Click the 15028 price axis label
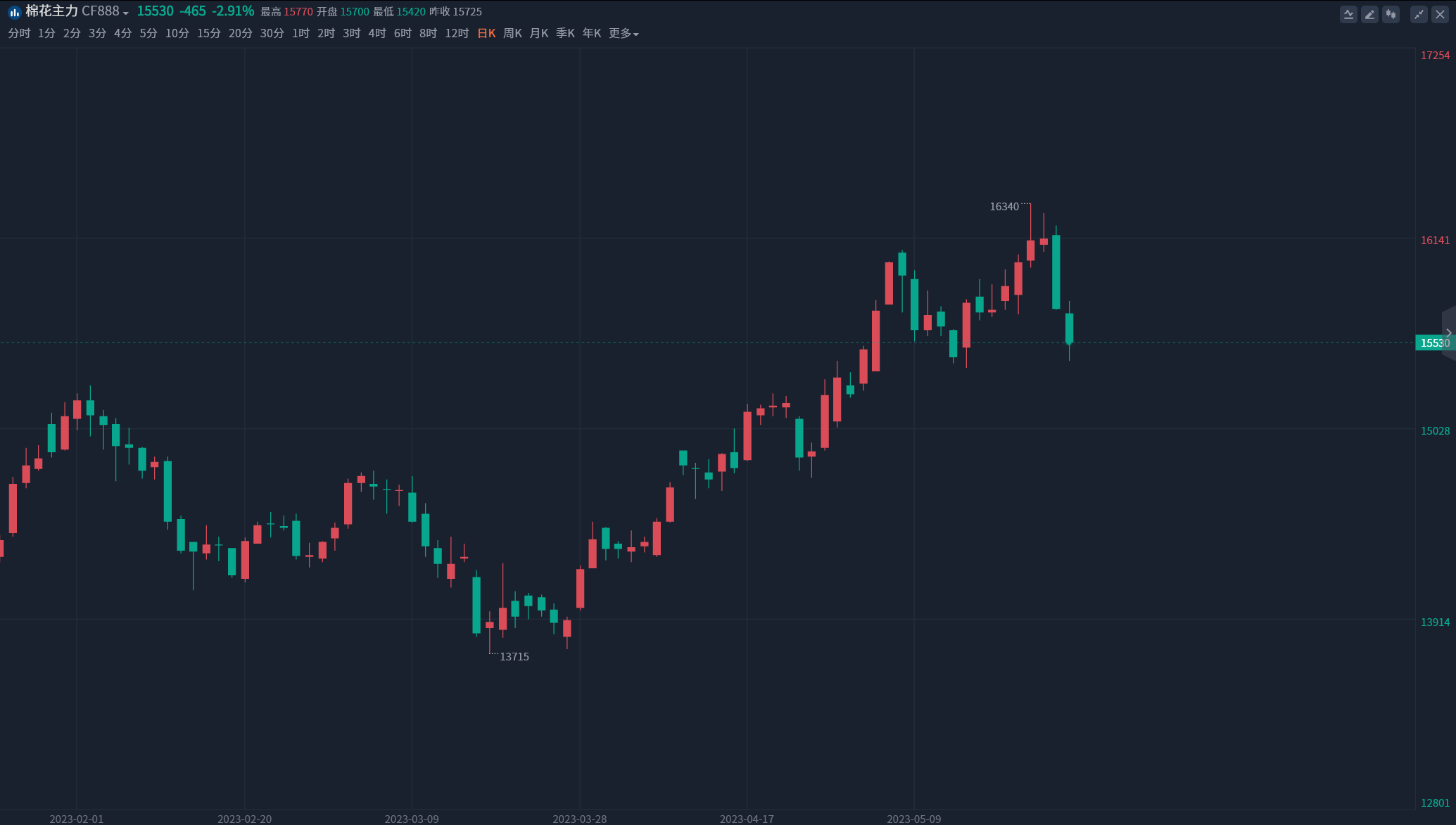 (x=1435, y=431)
